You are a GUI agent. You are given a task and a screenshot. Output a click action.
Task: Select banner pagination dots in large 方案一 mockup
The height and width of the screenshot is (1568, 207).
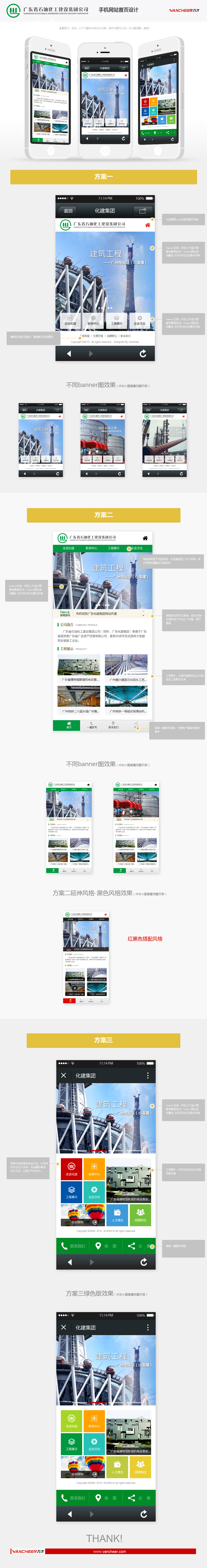point(105,308)
